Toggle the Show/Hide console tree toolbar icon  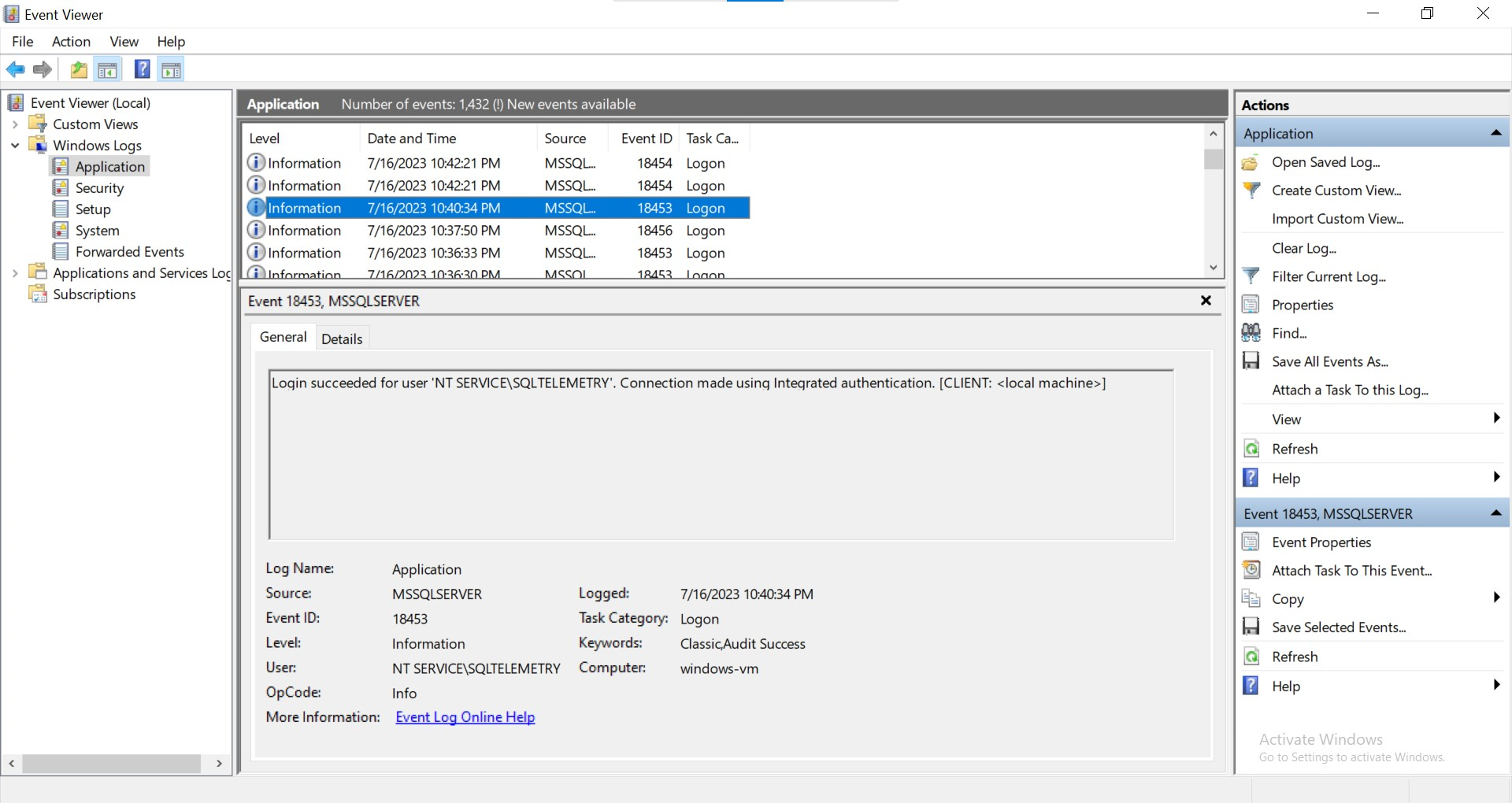click(108, 69)
